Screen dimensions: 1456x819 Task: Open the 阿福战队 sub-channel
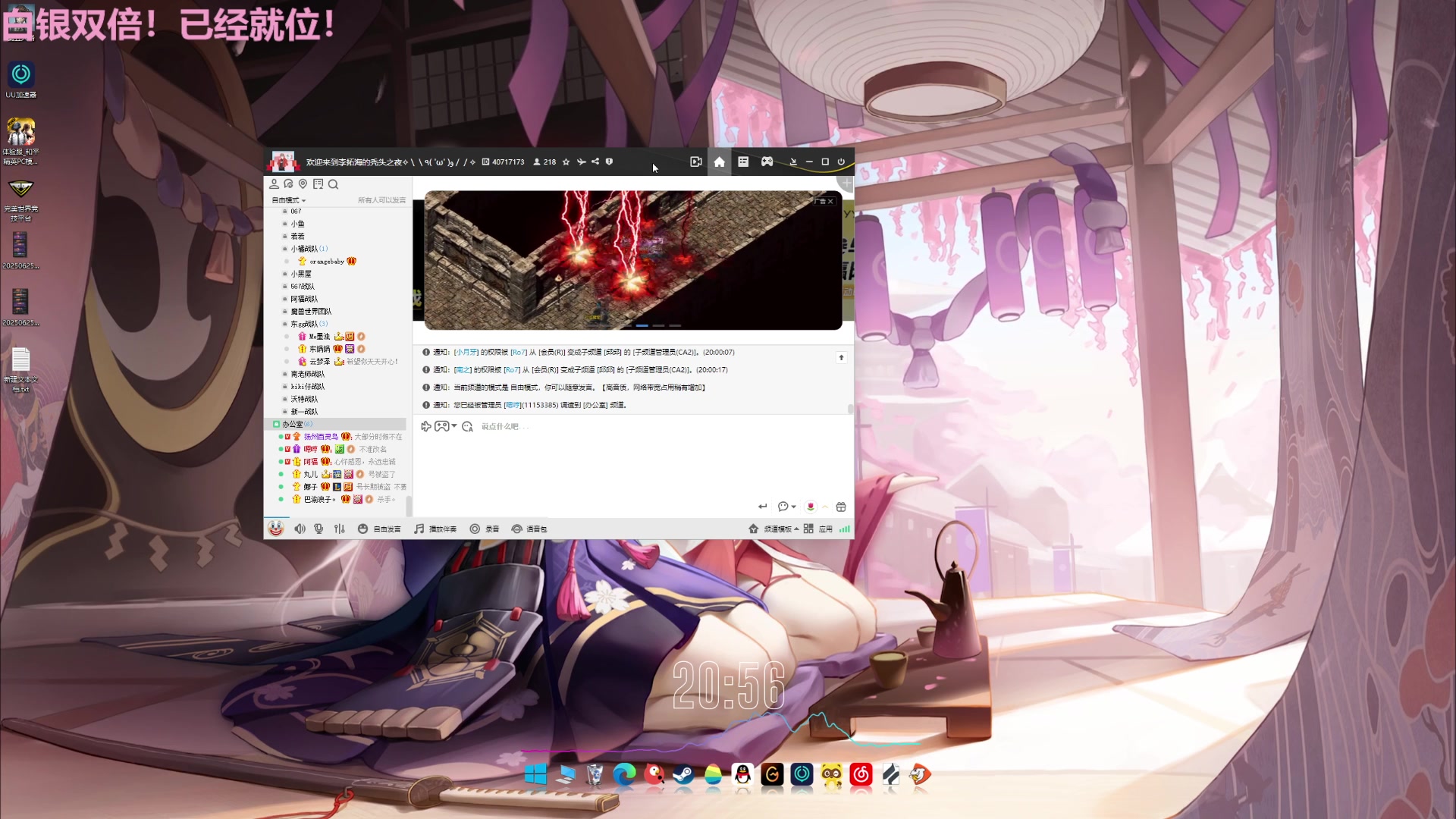pos(304,299)
